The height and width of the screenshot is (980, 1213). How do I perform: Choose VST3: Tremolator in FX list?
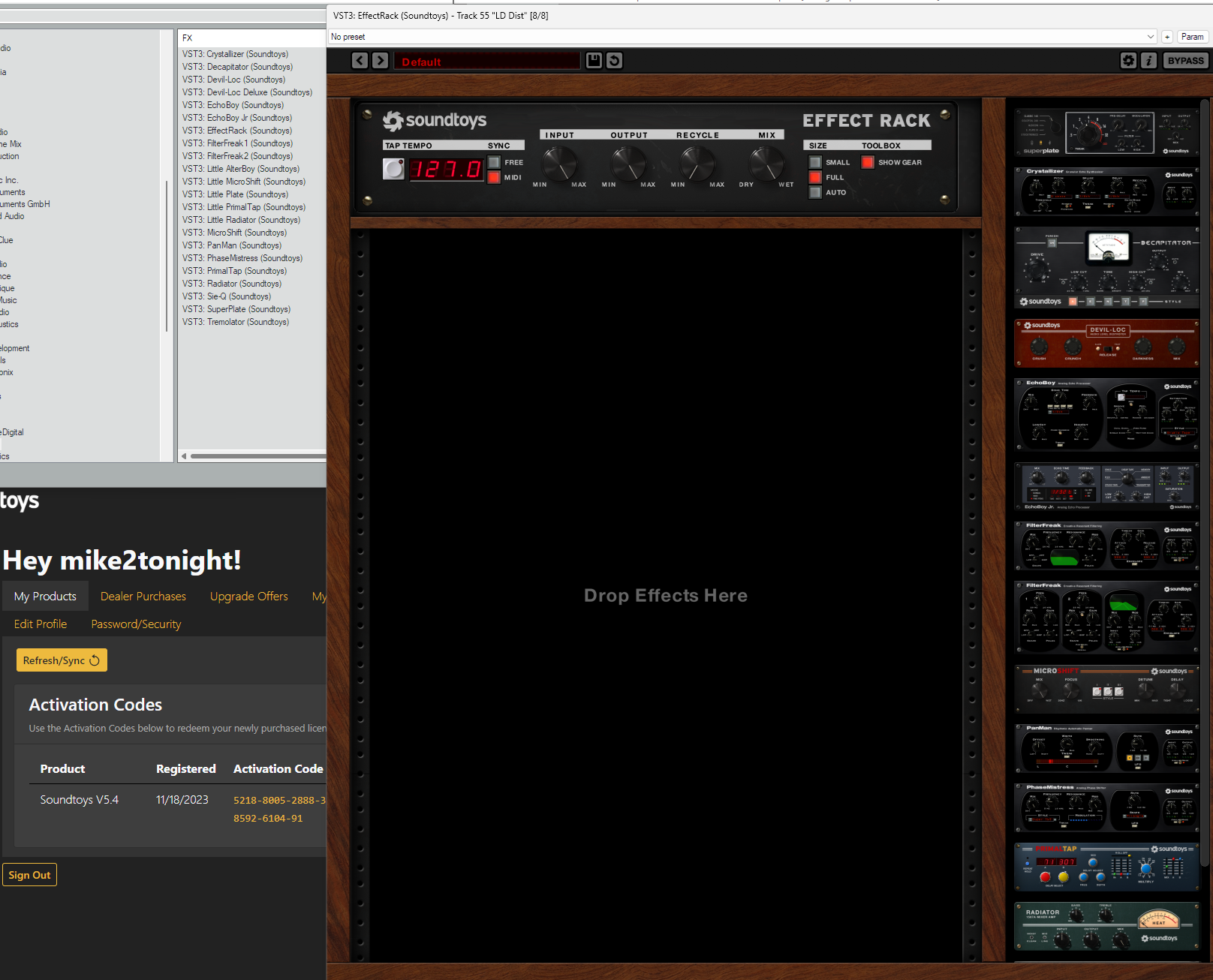(x=235, y=322)
